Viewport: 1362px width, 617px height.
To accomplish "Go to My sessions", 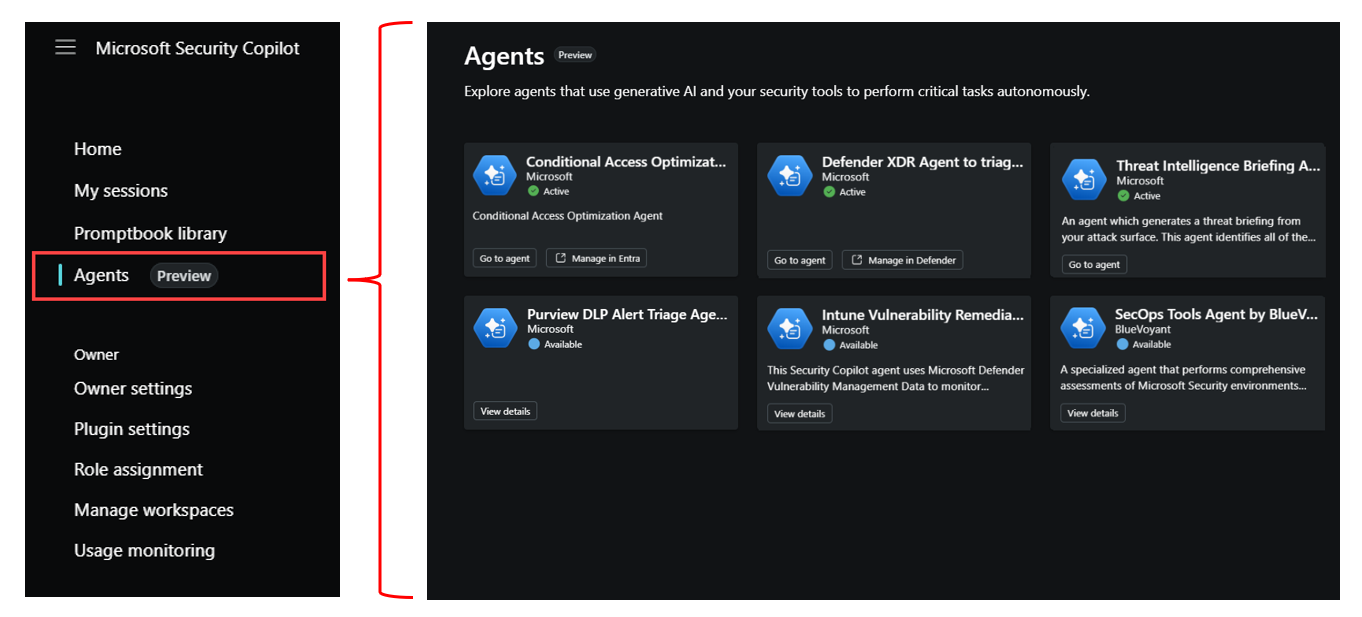I will 121,191.
